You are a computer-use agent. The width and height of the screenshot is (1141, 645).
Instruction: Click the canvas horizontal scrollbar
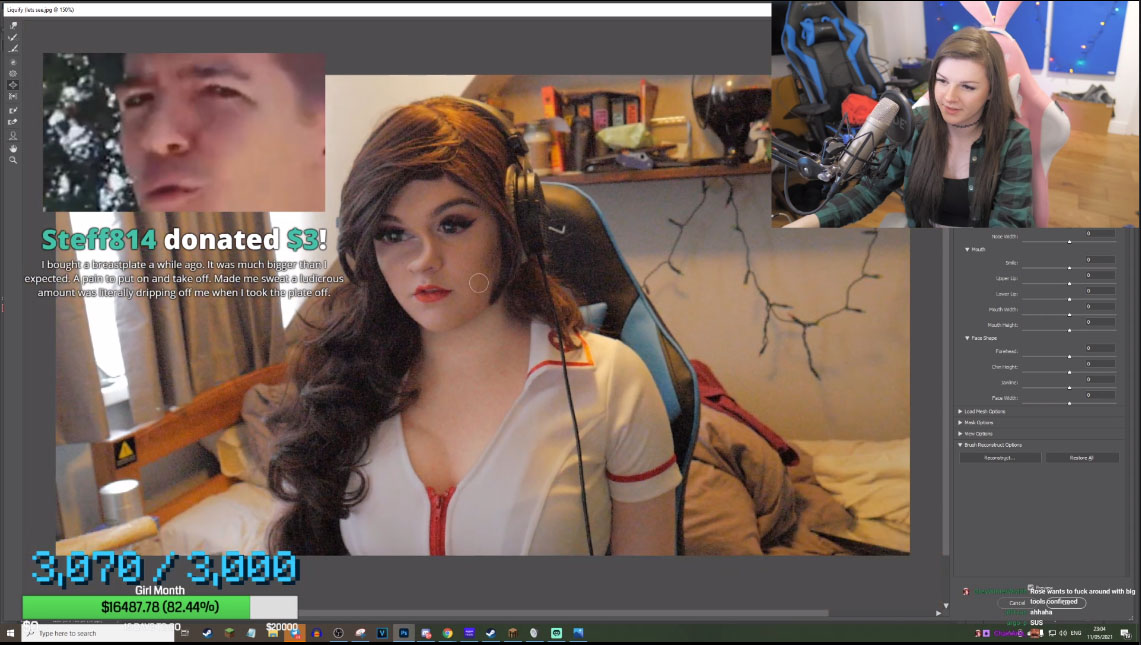pos(563,613)
